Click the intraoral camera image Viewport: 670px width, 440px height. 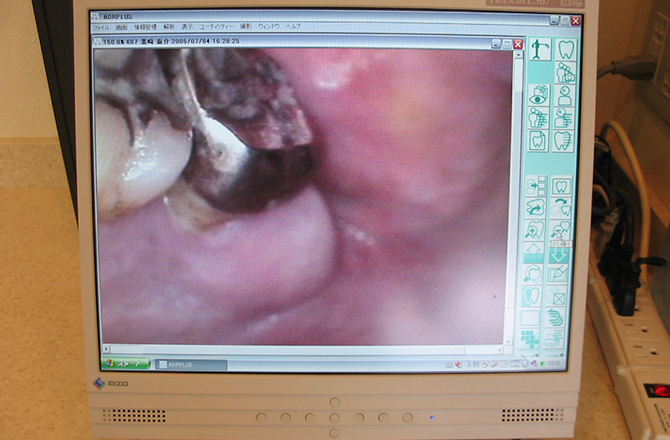[x=300, y=200]
